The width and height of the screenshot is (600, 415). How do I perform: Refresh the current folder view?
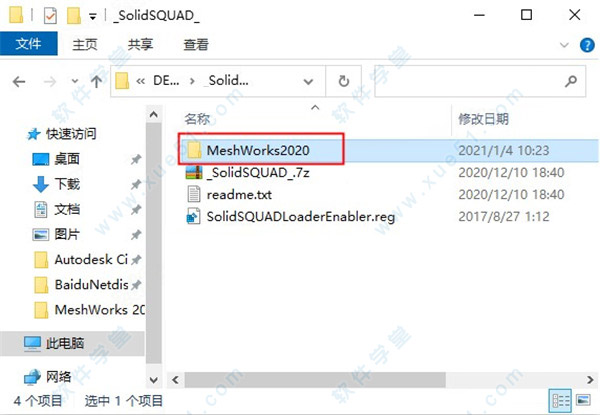click(x=344, y=81)
